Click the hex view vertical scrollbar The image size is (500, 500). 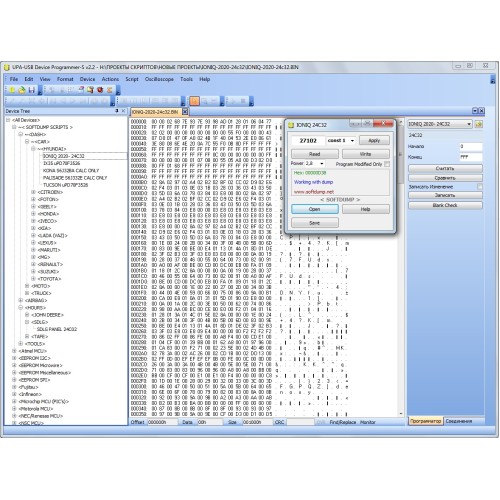point(401,267)
